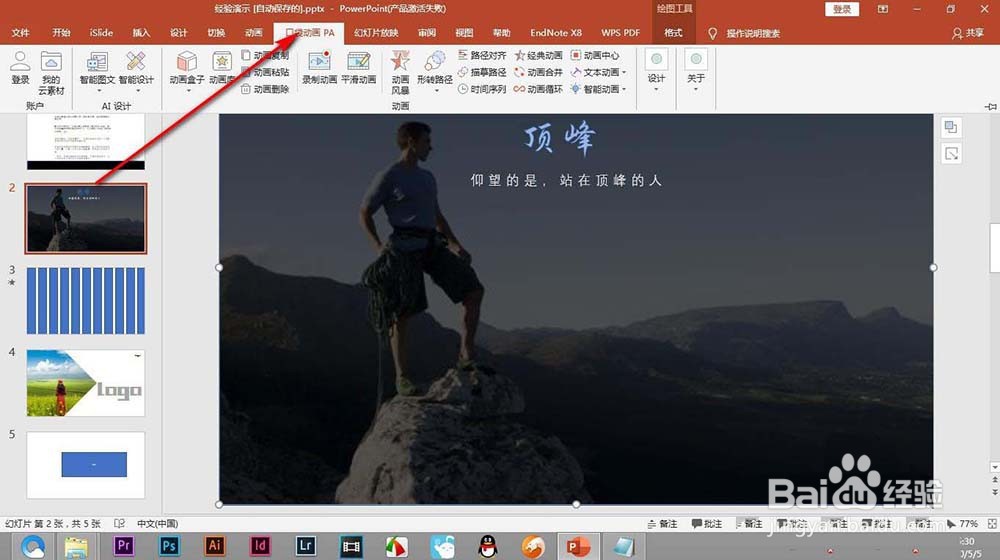This screenshot has height=560, width=1000.
Task: Pin the ribbon with the pin icon
Action: pyautogui.click(x=990, y=107)
